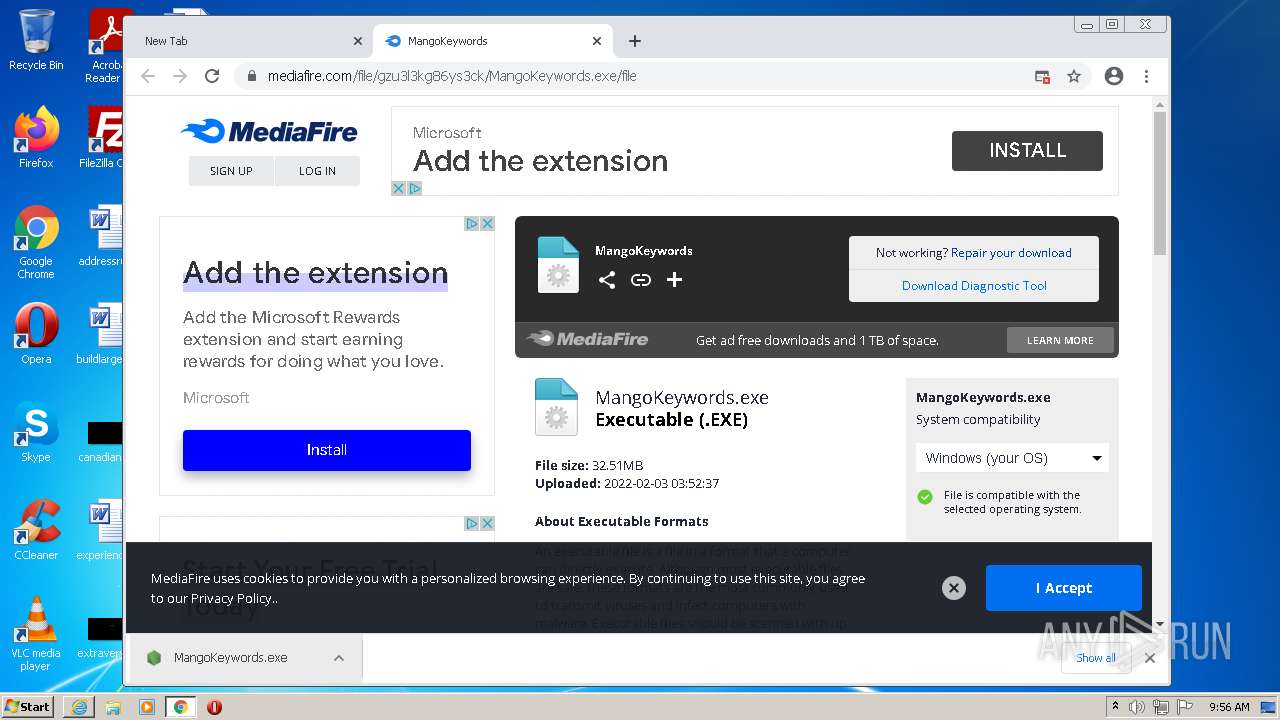
Task: Open a new tab with plus button
Action: point(635,41)
